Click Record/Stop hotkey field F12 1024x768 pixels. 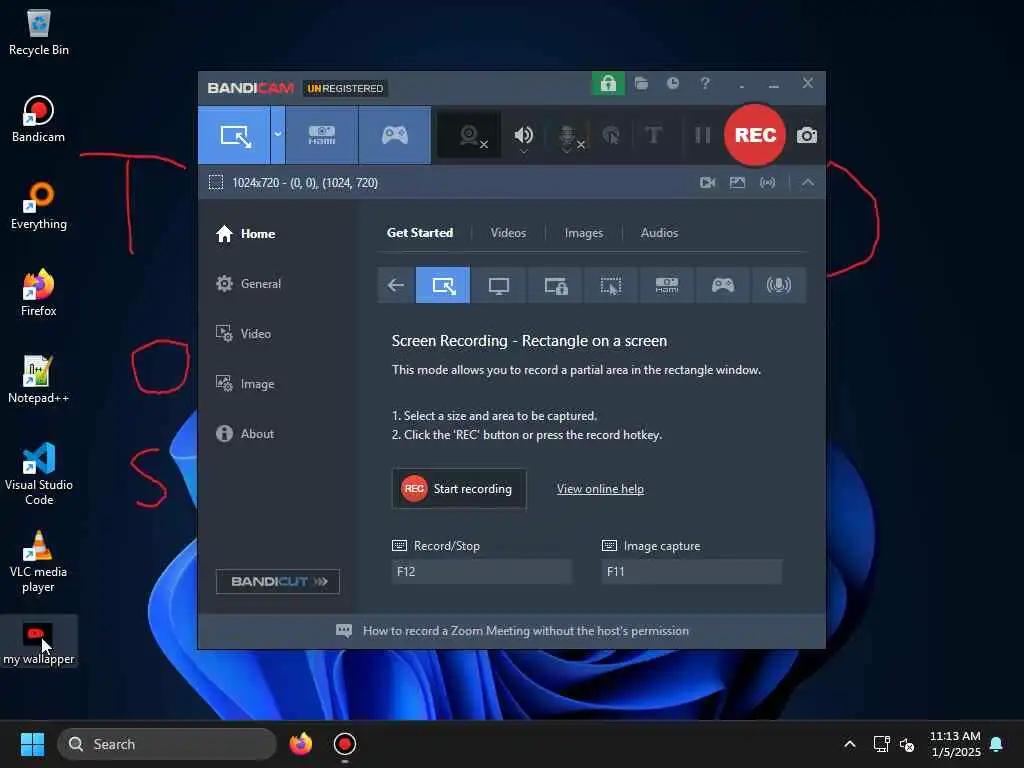coord(481,571)
